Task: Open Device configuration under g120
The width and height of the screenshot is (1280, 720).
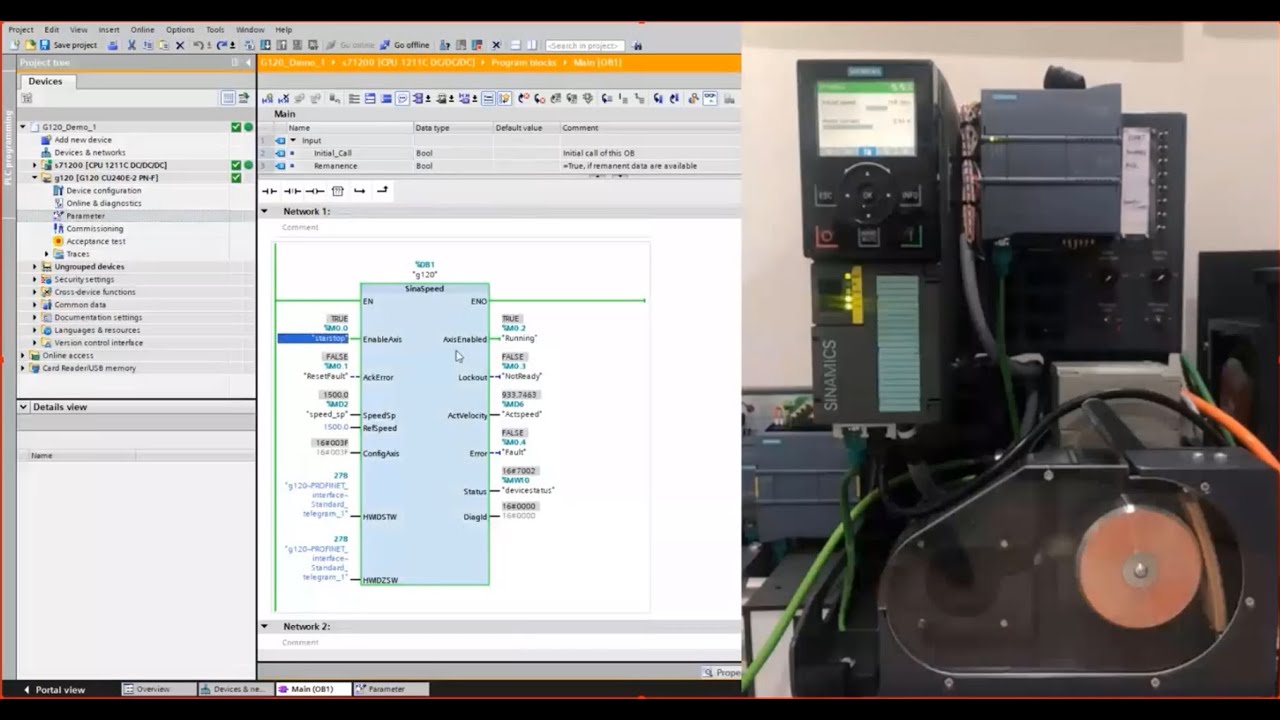Action: [103, 190]
